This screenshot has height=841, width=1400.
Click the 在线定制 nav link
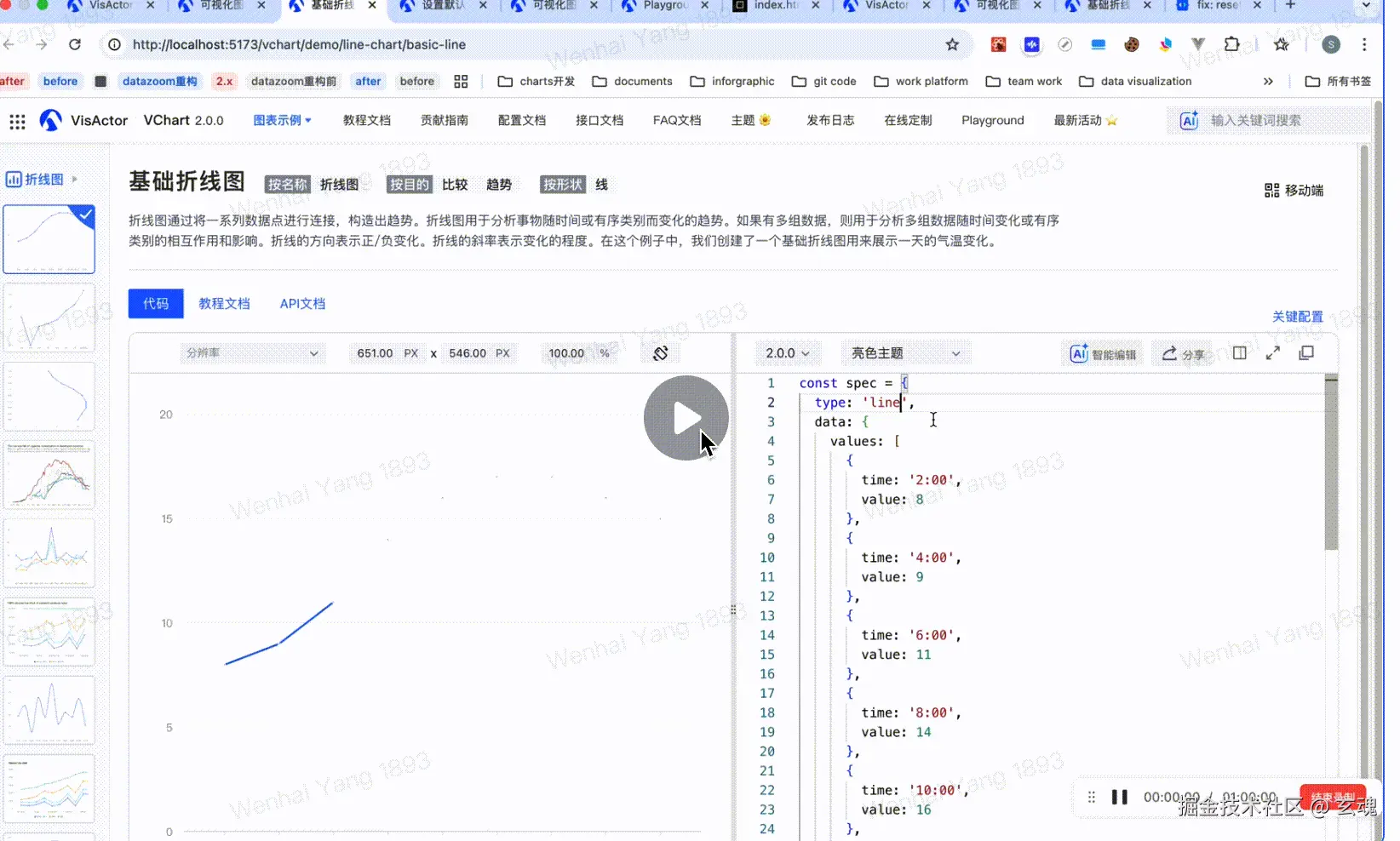908,120
